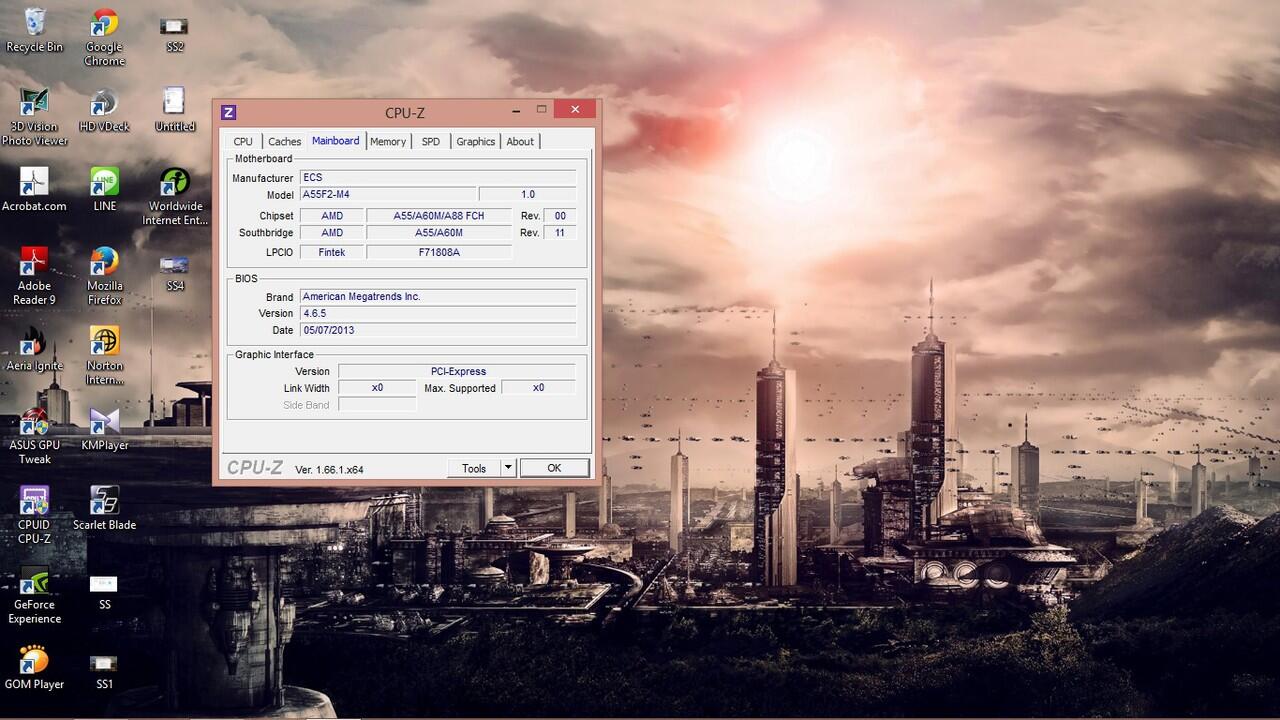The height and width of the screenshot is (720, 1280).
Task: Click the model revision 1.0 value
Action: [x=528, y=194]
